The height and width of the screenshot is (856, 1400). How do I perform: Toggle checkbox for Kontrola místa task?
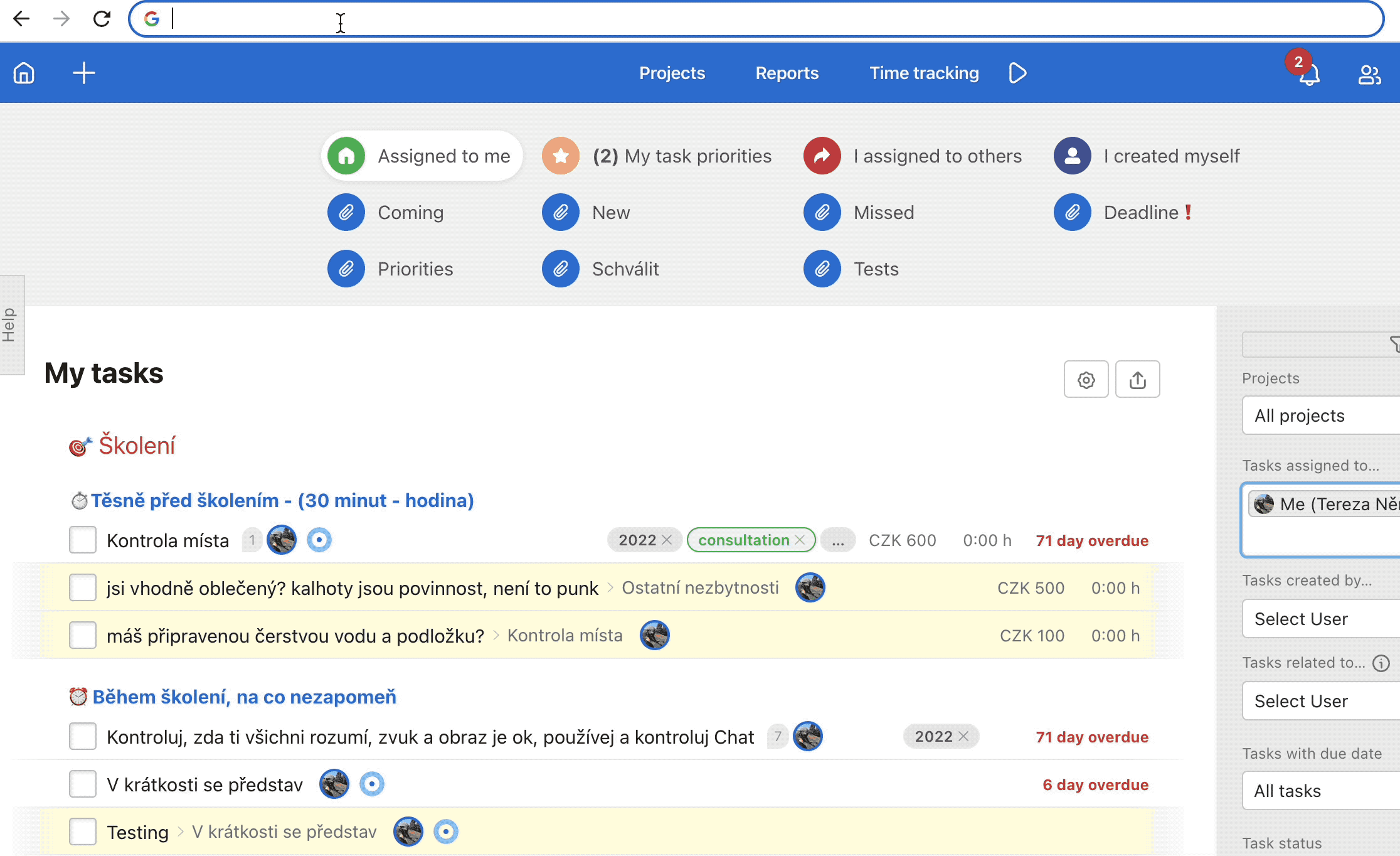[x=82, y=540]
